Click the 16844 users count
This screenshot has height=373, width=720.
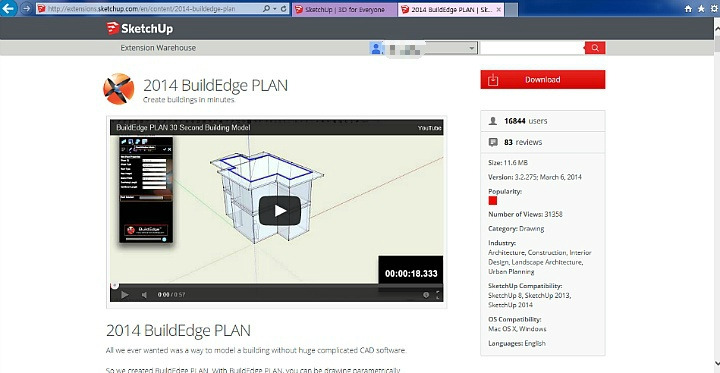(525, 121)
